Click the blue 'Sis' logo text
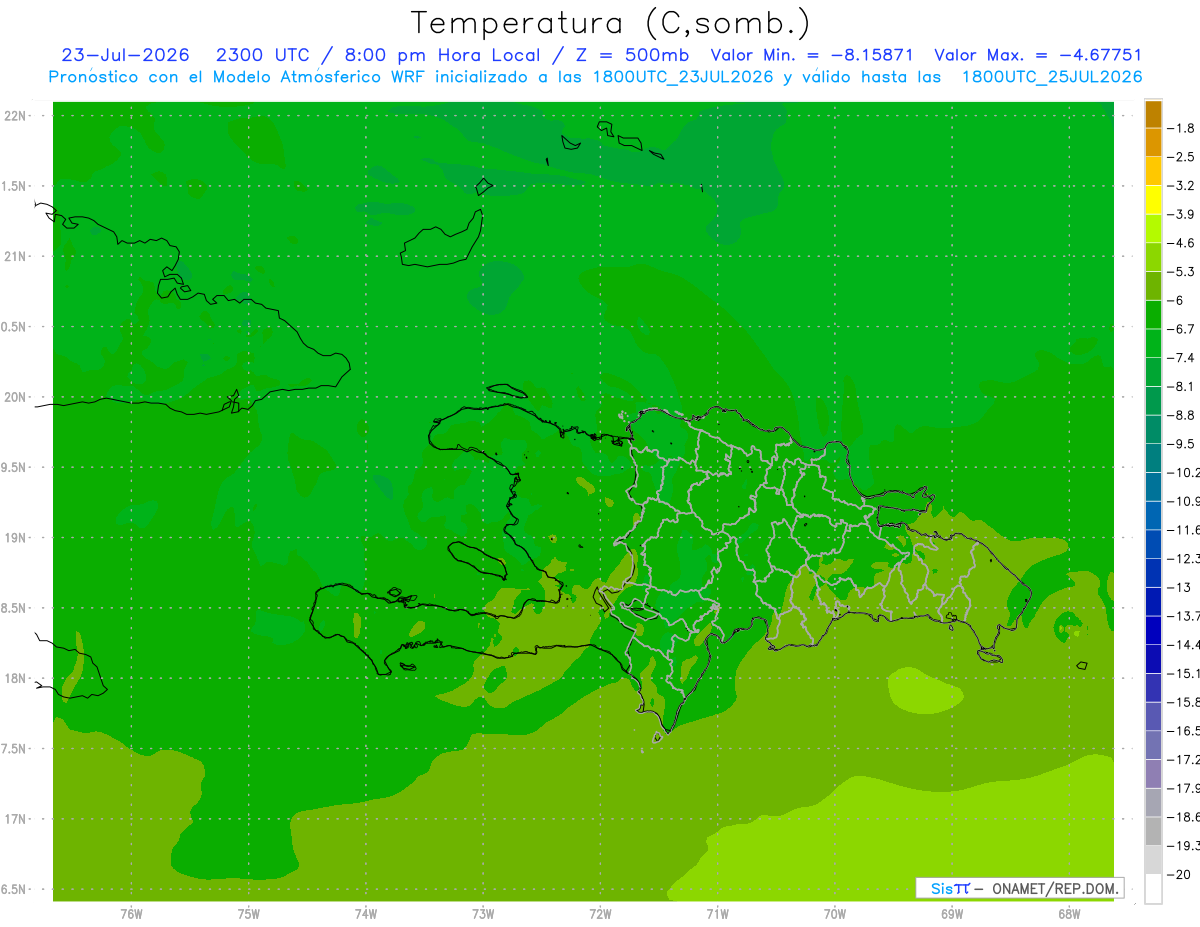Screen dimensions: 1200x927 tap(941, 888)
